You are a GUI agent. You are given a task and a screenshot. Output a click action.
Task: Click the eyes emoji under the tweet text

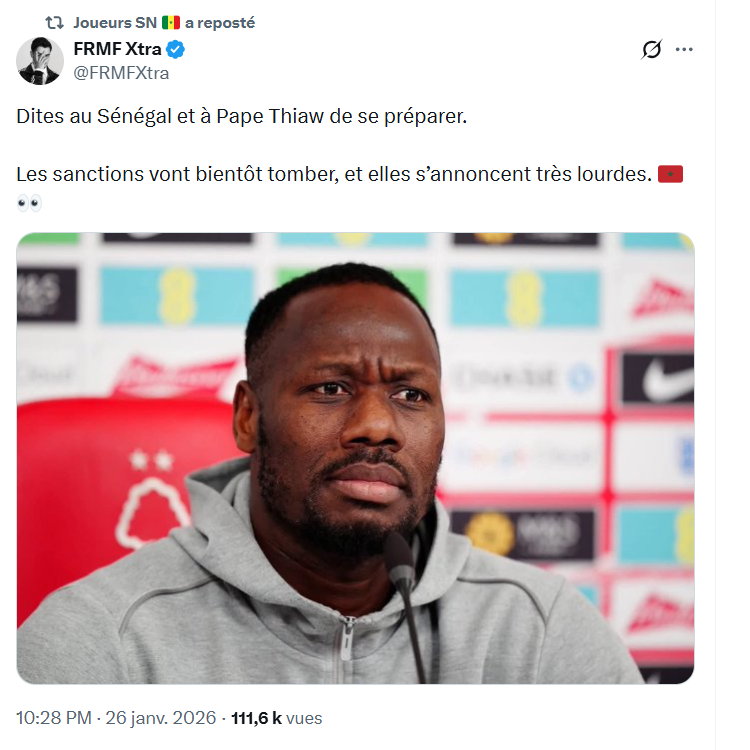[29, 203]
